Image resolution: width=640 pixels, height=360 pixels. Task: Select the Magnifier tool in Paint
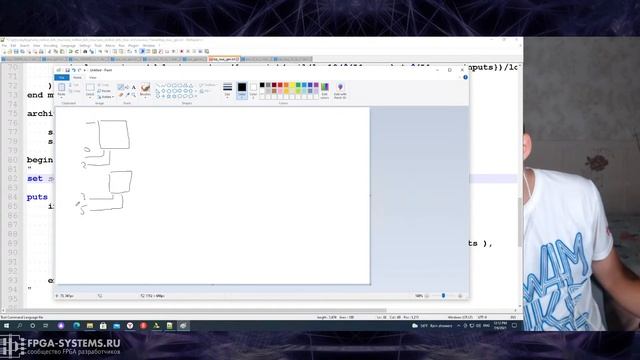pyautogui.click(x=133, y=95)
